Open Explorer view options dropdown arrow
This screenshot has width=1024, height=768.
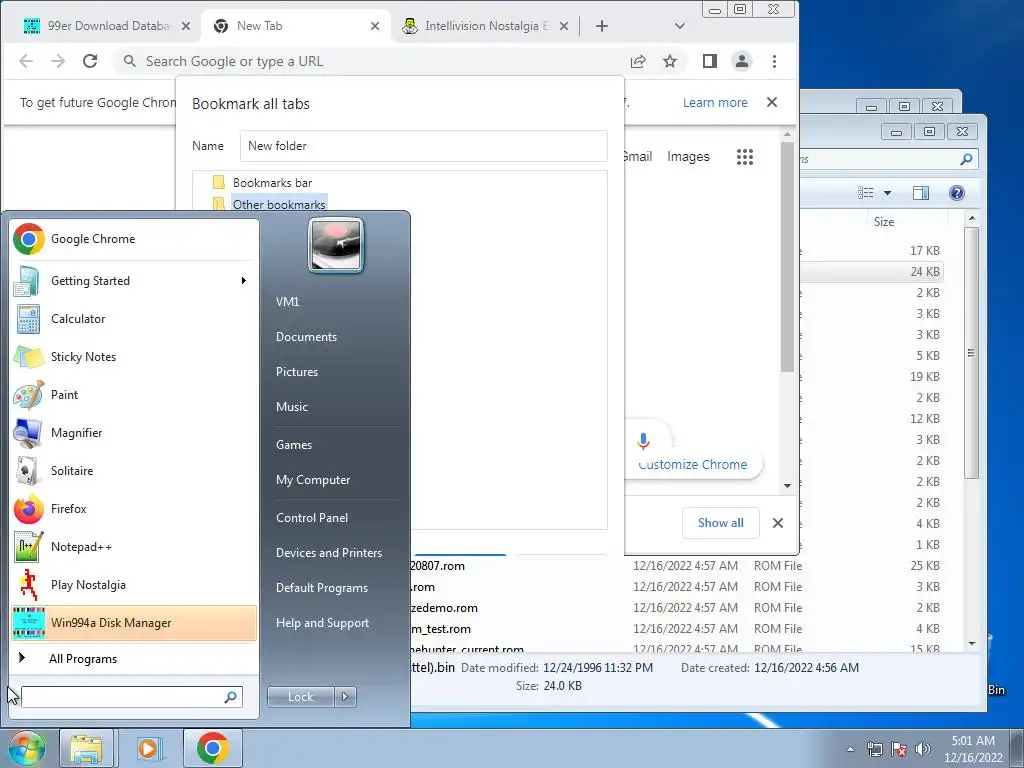888,193
